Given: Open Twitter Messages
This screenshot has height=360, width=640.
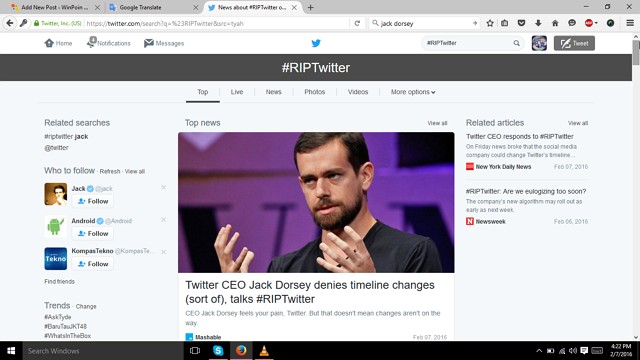Looking at the screenshot, I should (x=164, y=43).
